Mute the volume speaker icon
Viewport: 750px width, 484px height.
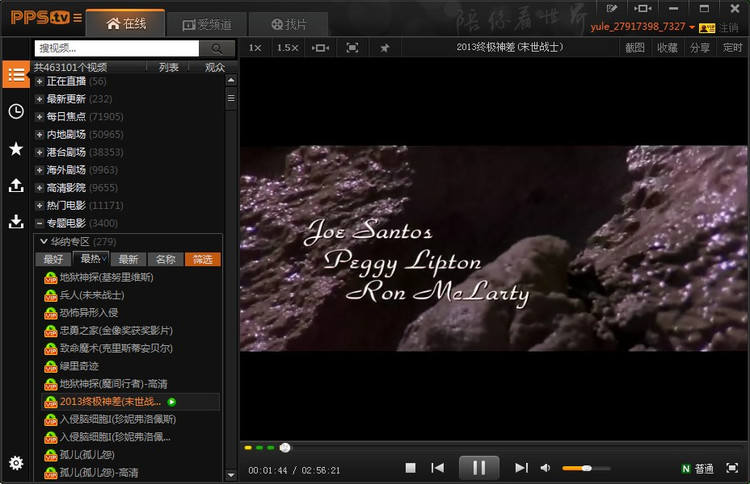545,468
